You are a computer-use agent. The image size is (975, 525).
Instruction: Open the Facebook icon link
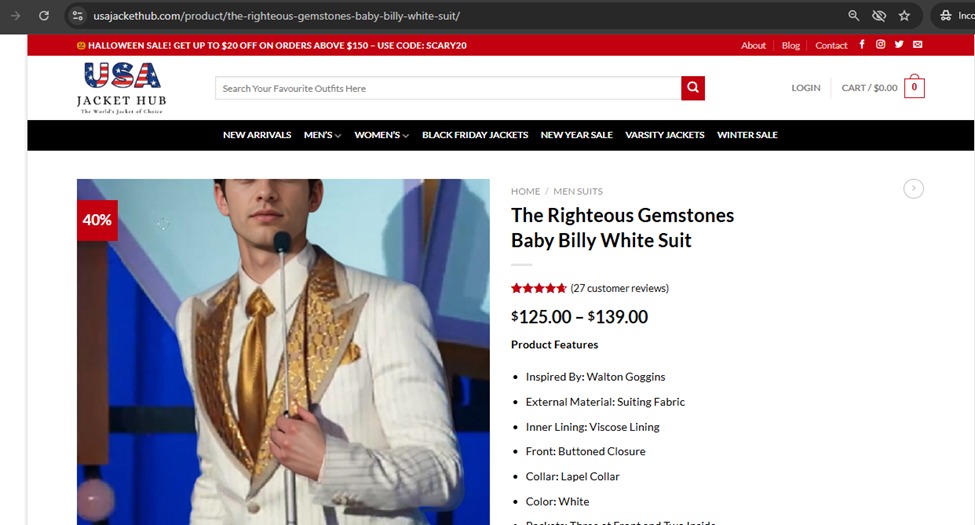(862, 44)
